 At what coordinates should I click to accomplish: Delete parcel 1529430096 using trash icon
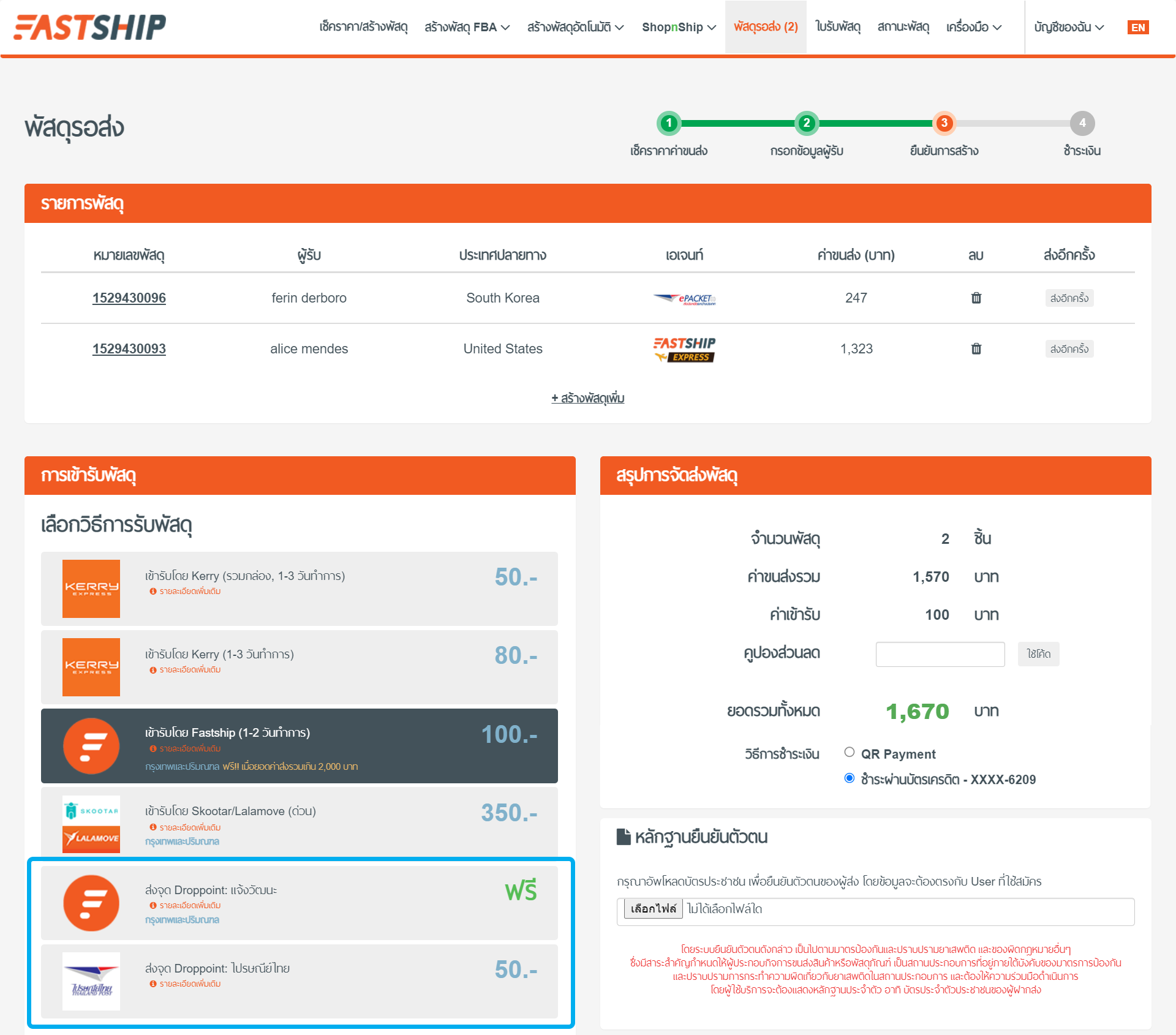pyautogui.click(x=976, y=298)
